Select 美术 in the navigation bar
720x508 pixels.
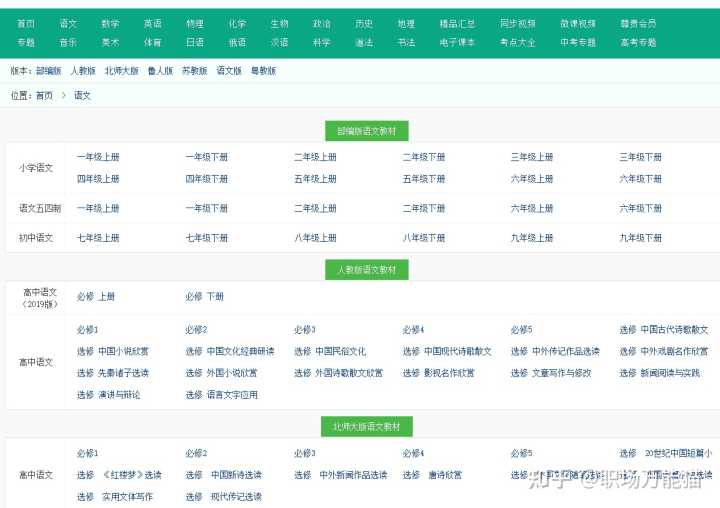[x=110, y=42]
